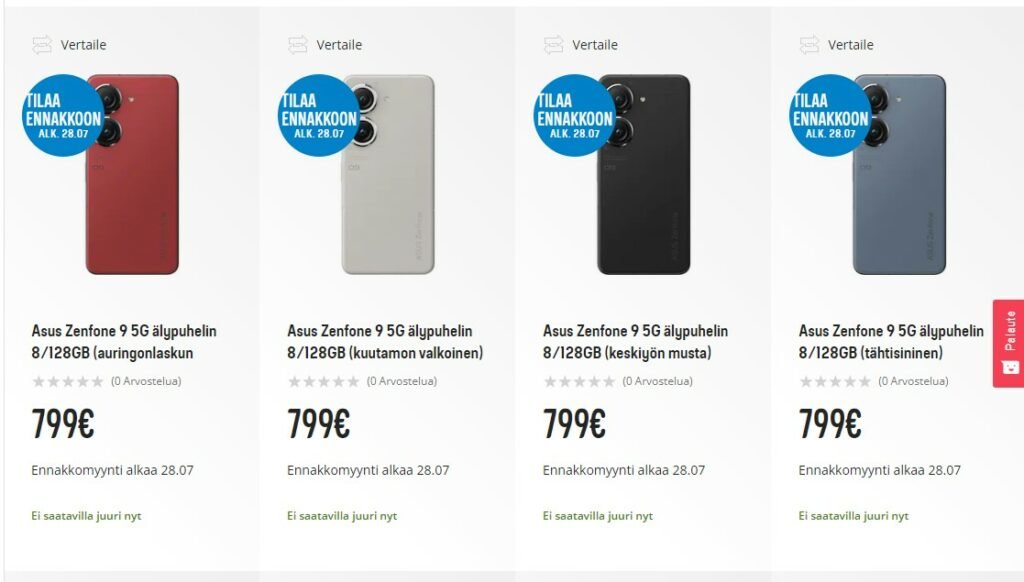1024x582 pixels.
Task: Toggle Vertaile for the tähtisininen model
Action: 850,45
